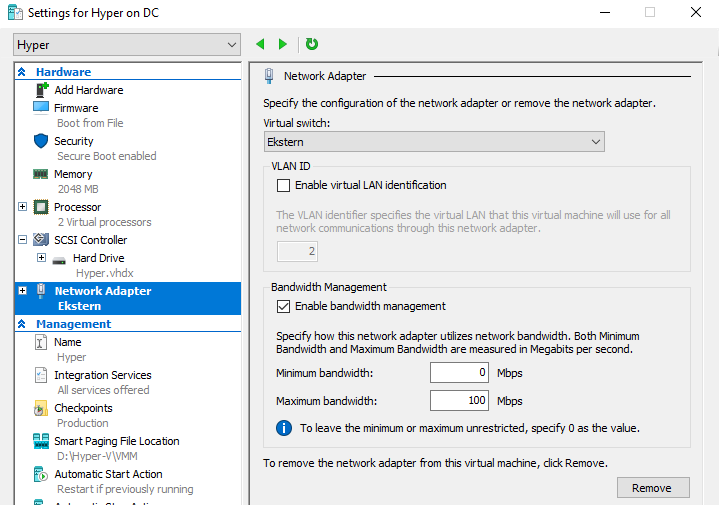Click the D:\Hyper-V\VMM path text
Viewport: 719px width, 505px height.
click(x=97, y=456)
